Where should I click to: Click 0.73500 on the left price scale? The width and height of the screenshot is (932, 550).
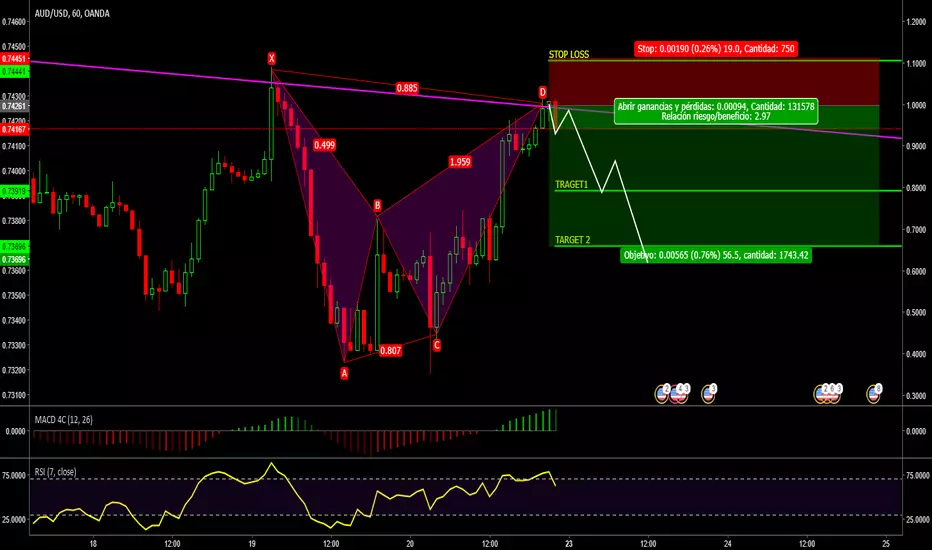14,296
